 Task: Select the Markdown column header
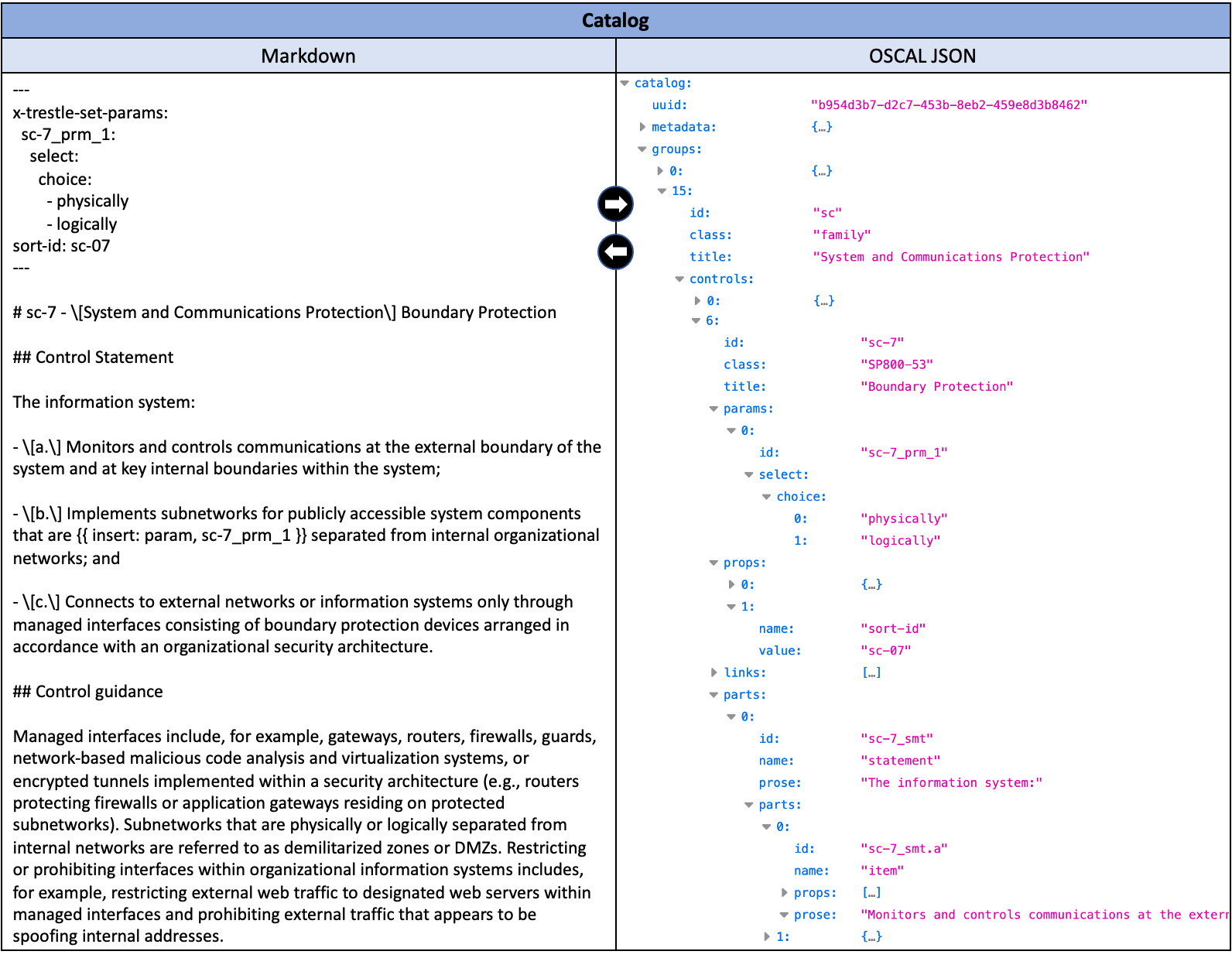pyautogui.click(x=308, y=56)
